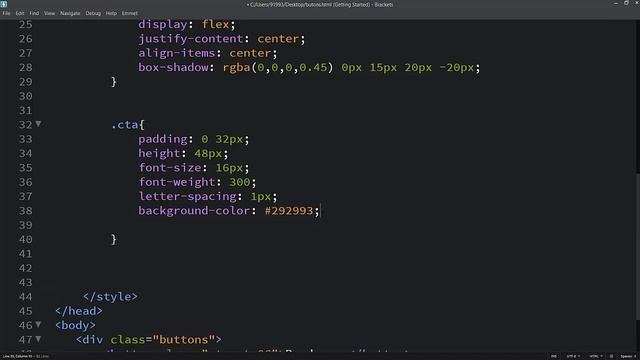Click the Line and Column cursor info
Image resolution: width=640 pixels, height=360 pixels.
pos(18,356)
